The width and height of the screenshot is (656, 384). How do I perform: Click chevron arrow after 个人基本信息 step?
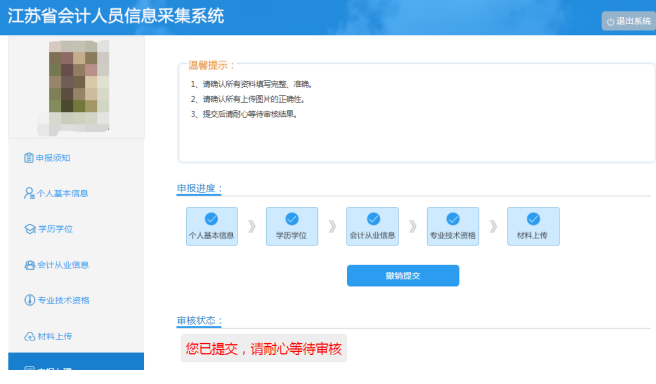252,226
